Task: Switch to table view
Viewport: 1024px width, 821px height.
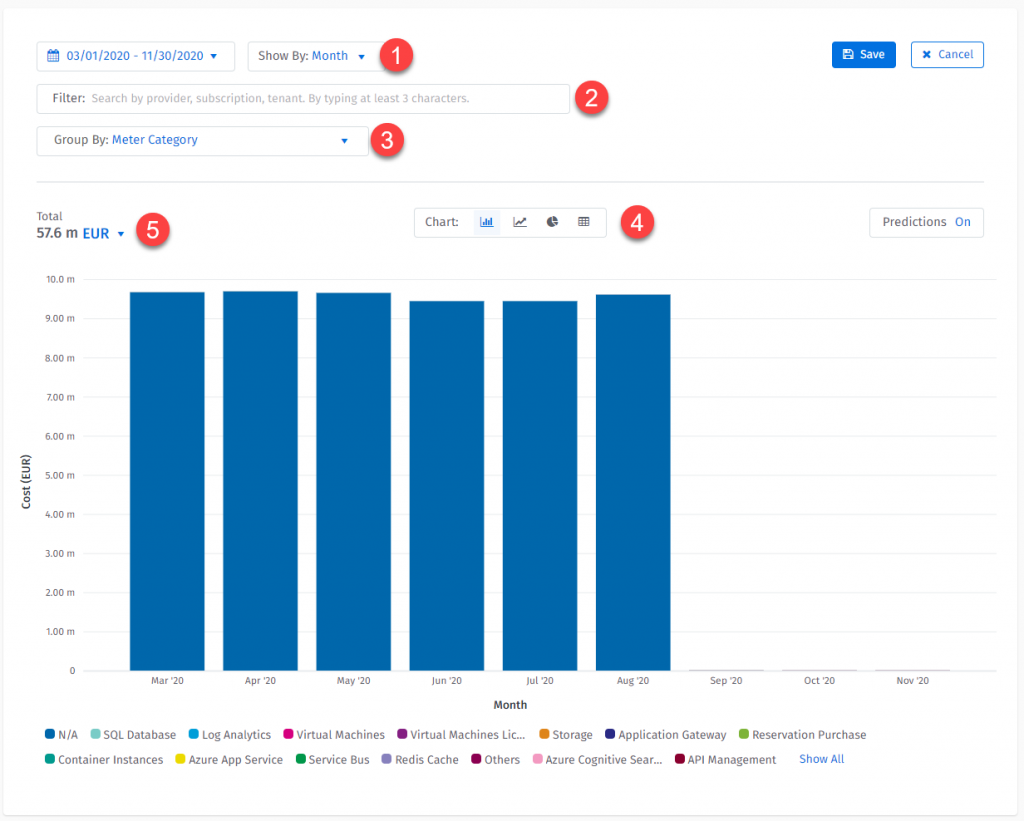Action: [584, 222]
